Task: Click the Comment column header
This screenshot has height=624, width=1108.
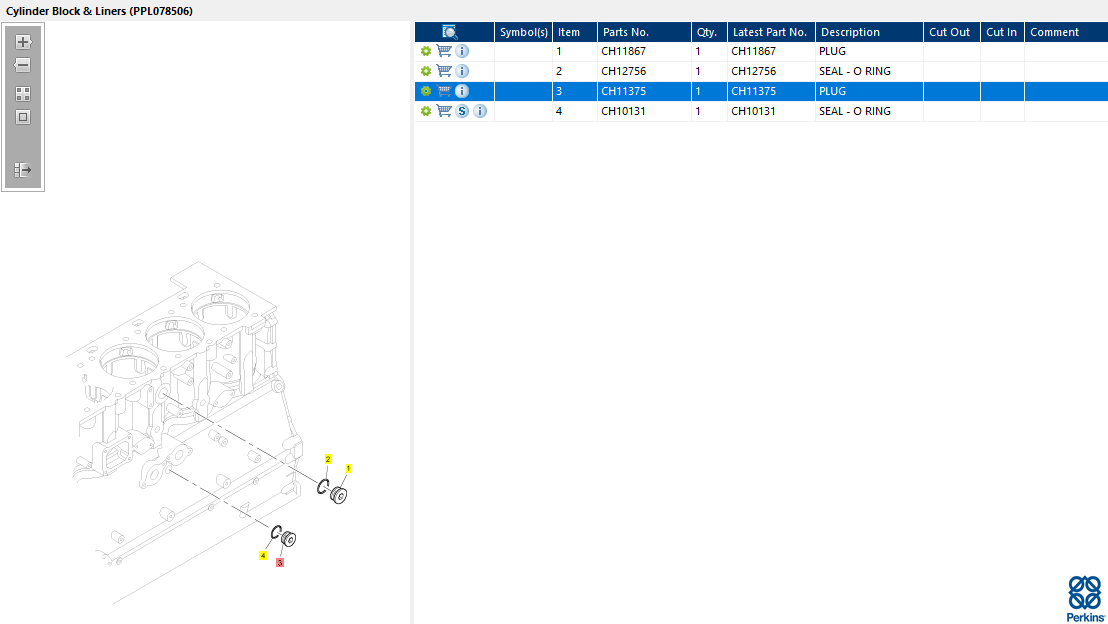Action: (x=1066, y=32)
